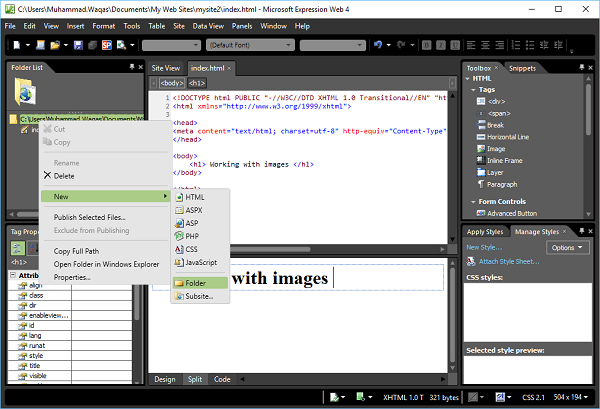Pick CSS from the New submenu
Image resolution: width=600 pixels, height=409 pixels.
pos(192,249)
